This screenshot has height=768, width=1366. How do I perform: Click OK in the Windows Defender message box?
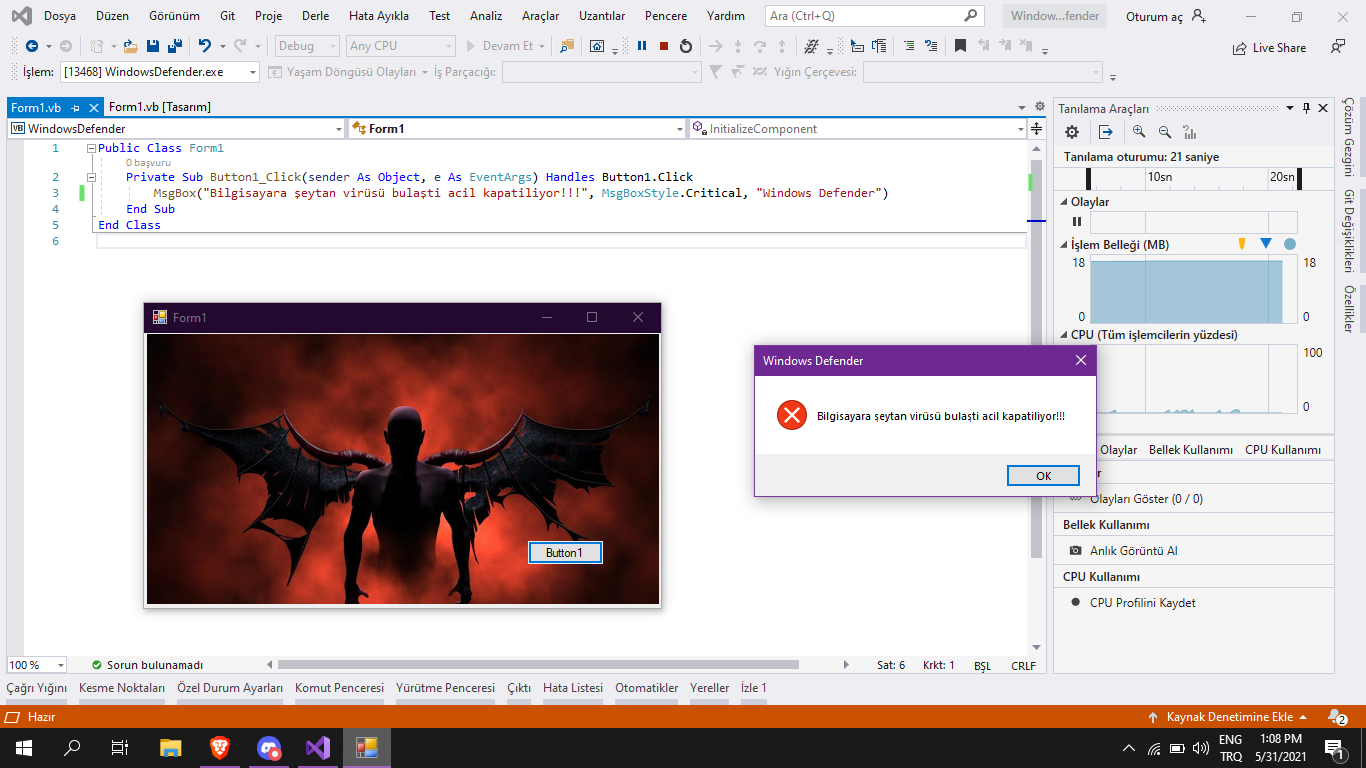pyautogui.click(x=1043, y=476)
